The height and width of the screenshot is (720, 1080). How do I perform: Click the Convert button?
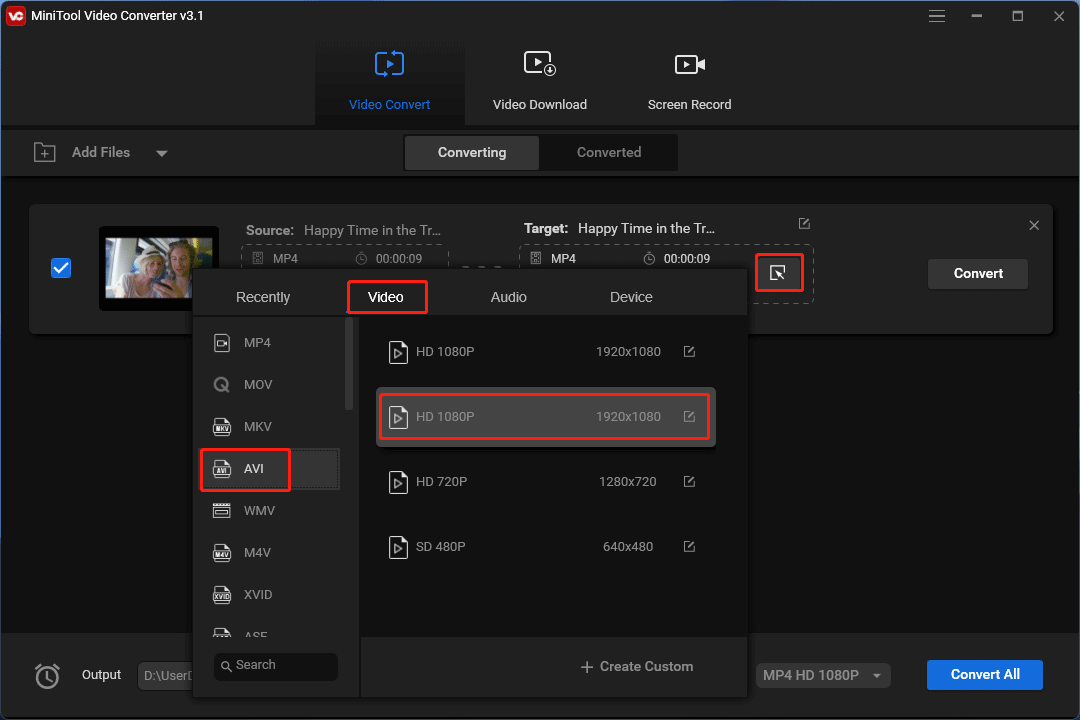(x=977, y=274)
